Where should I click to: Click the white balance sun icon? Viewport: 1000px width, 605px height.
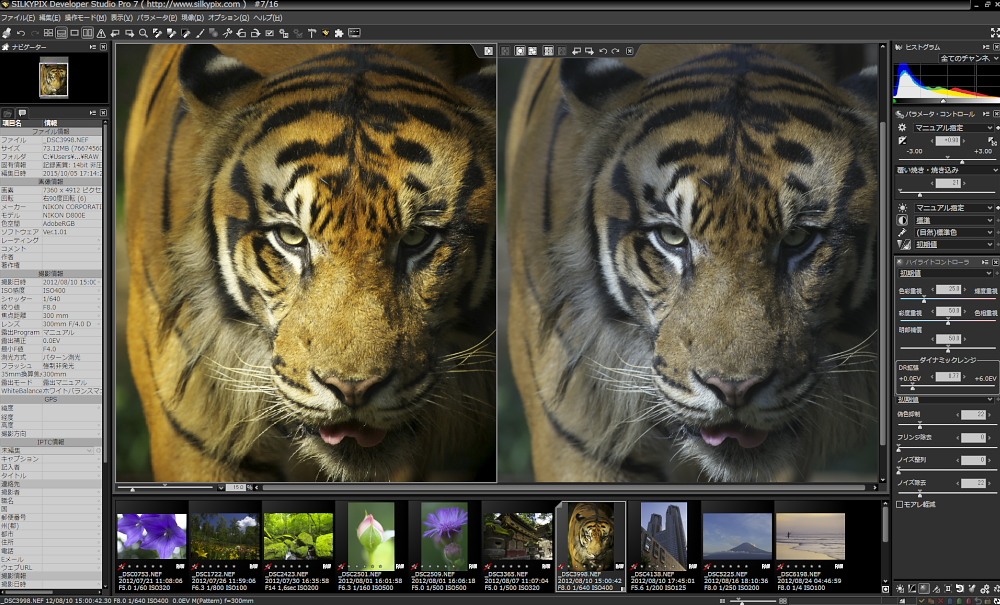902,207
